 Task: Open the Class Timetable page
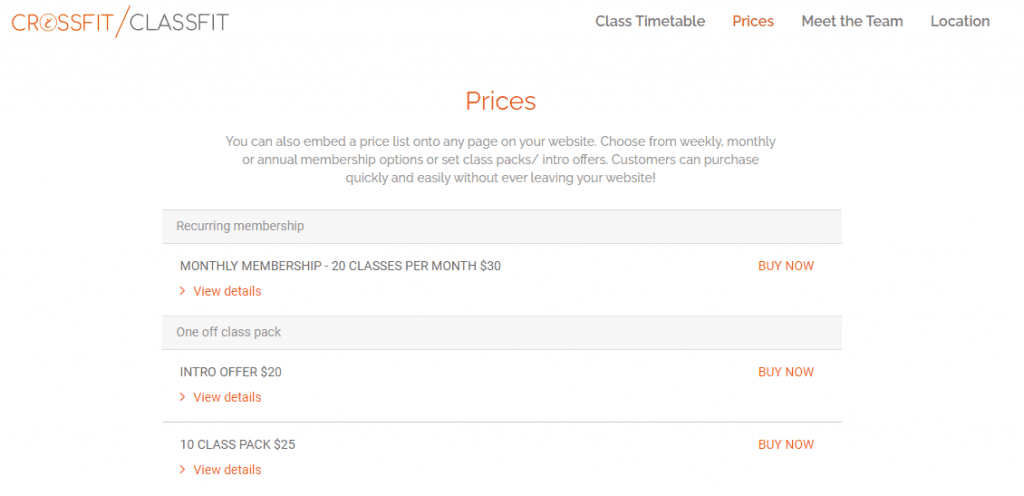tap(650, 21)
